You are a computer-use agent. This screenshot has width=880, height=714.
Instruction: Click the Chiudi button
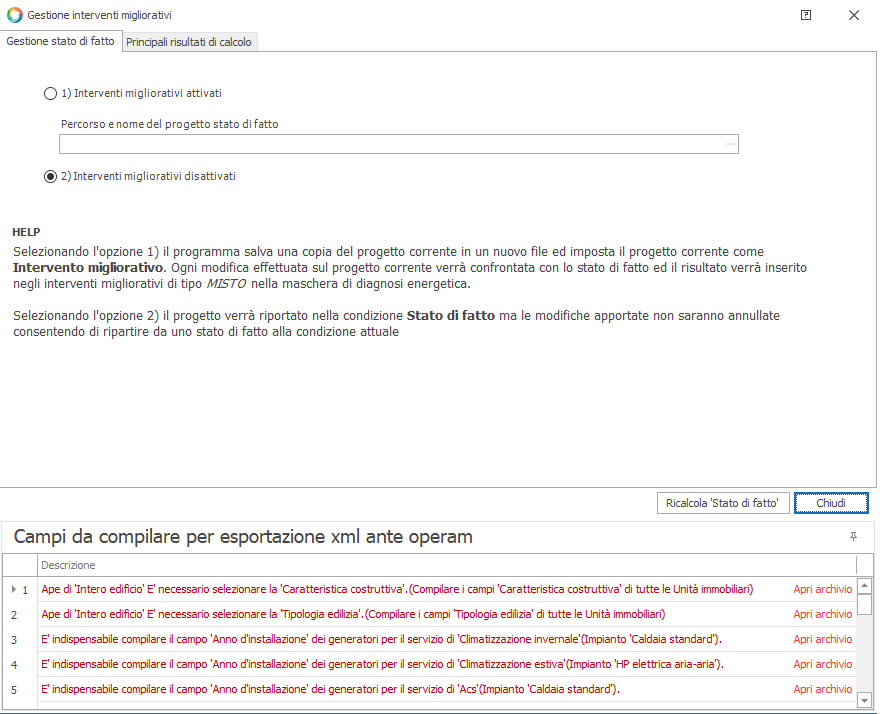coord(830,503)
